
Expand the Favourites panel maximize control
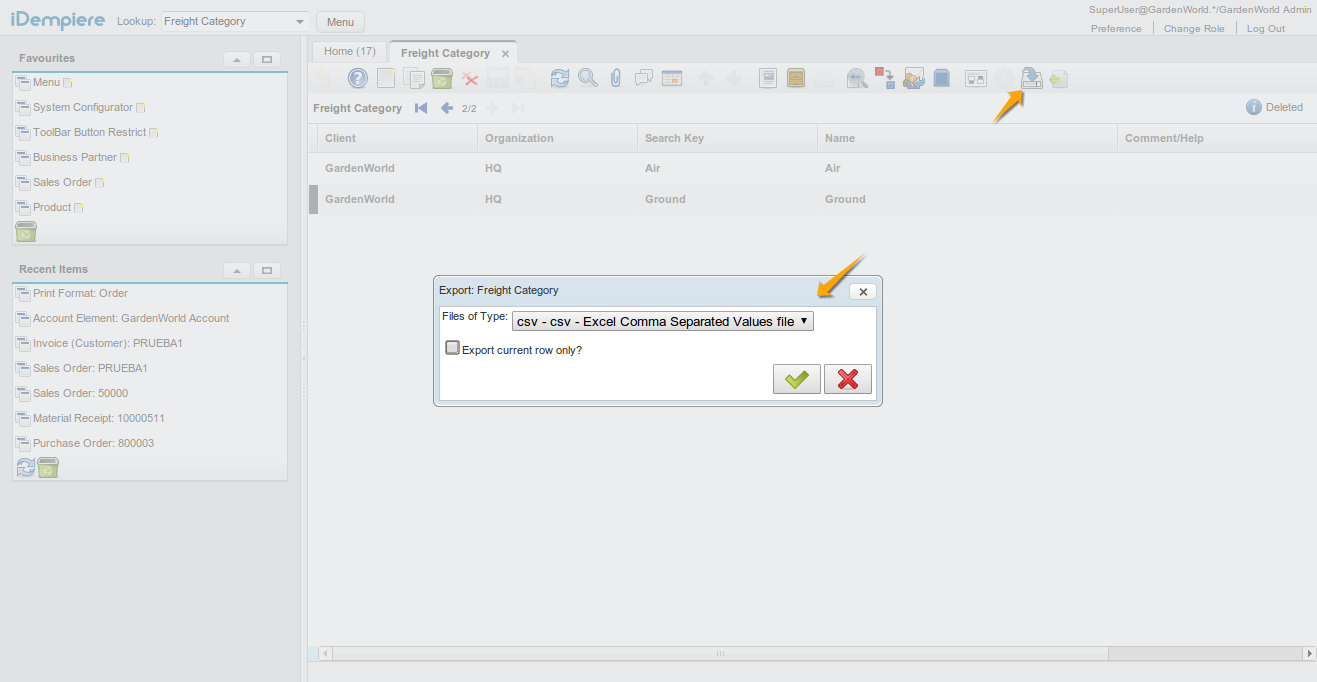[266, 59]
